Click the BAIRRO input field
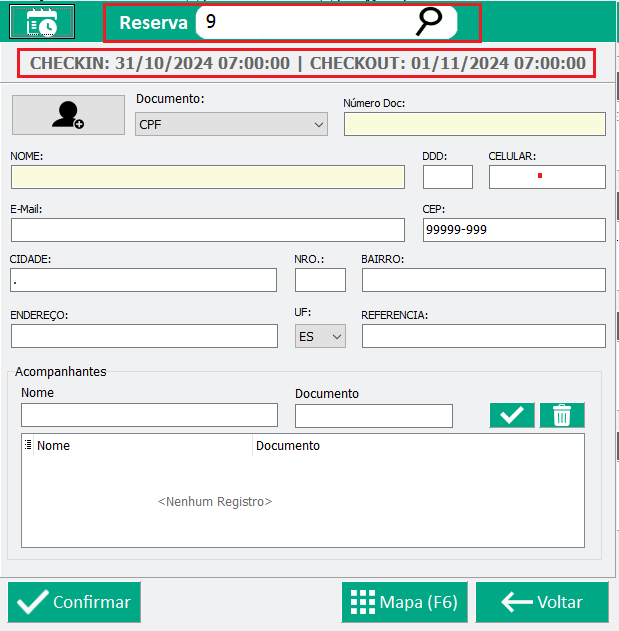Viewport: 619px width, 631px height. [484, 280]
